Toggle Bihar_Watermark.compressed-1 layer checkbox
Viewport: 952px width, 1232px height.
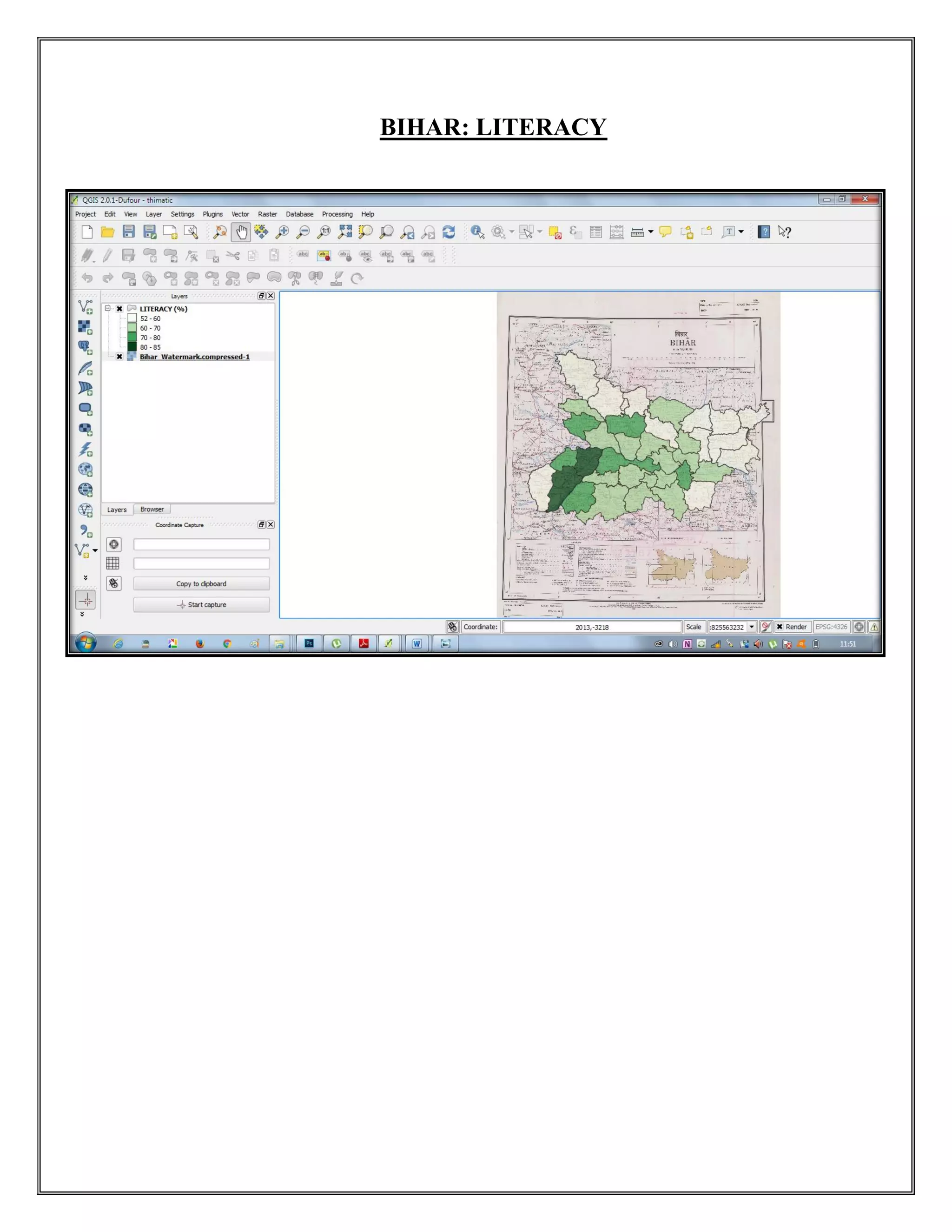click(119, 357)
